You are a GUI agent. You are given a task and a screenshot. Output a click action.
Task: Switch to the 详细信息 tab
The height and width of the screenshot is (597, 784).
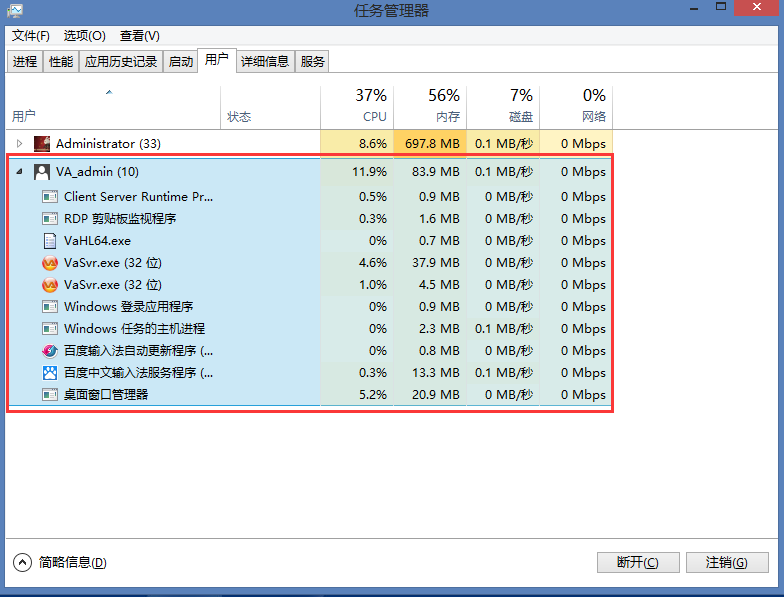(x=265, y=62)
